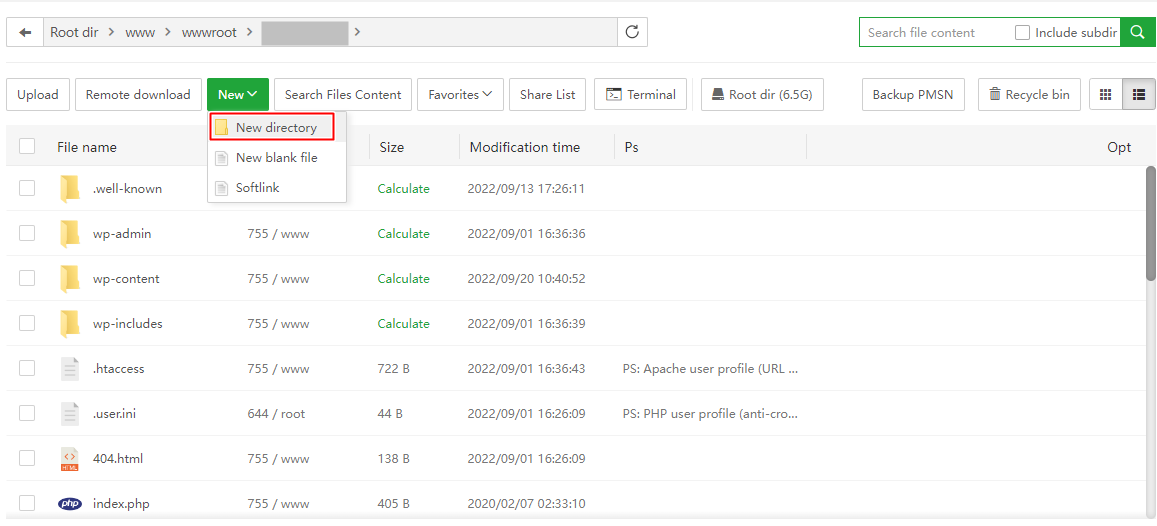Expand the chevron after the blurred breadcrumb
The image size is (1157, 526).
(x=357, y=32)
